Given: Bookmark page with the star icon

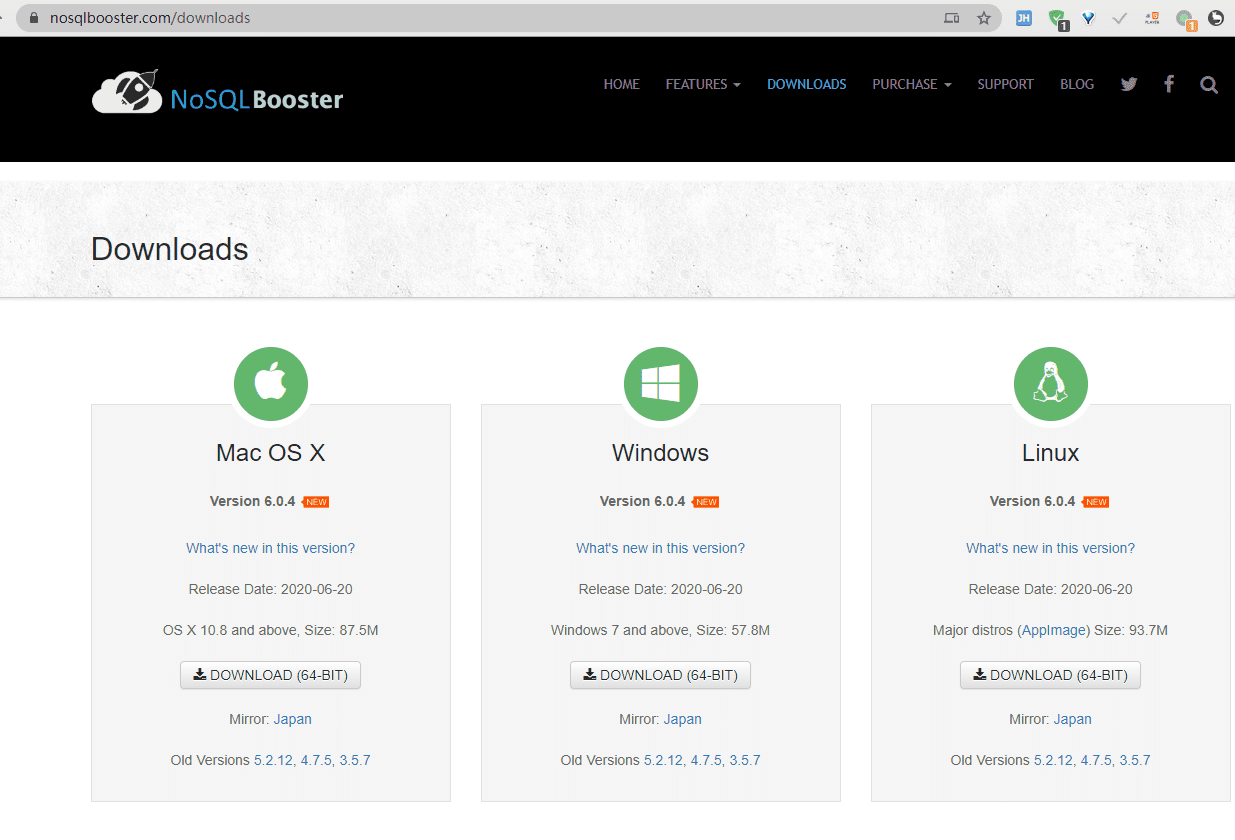Looking at the screenshot, I should tap(983, 18).
